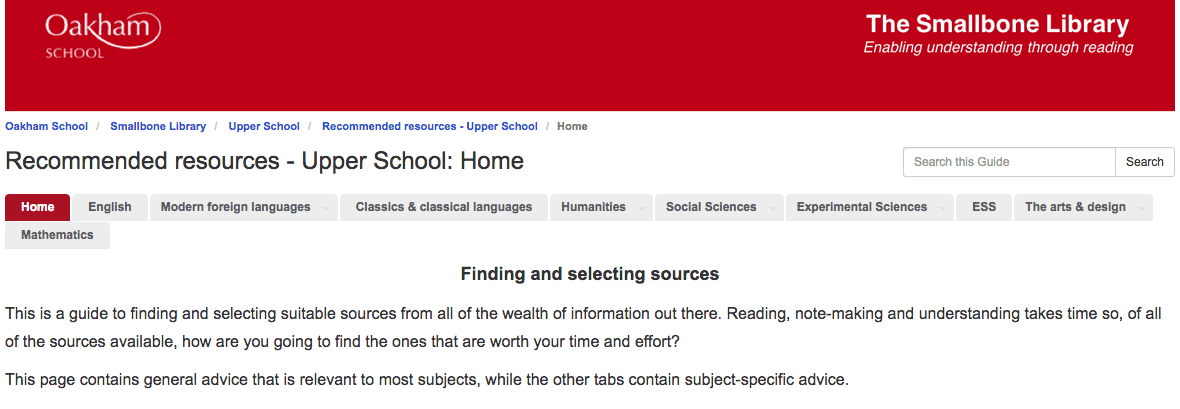Expand the Humanities dropdown arrow

click(642, 209)
